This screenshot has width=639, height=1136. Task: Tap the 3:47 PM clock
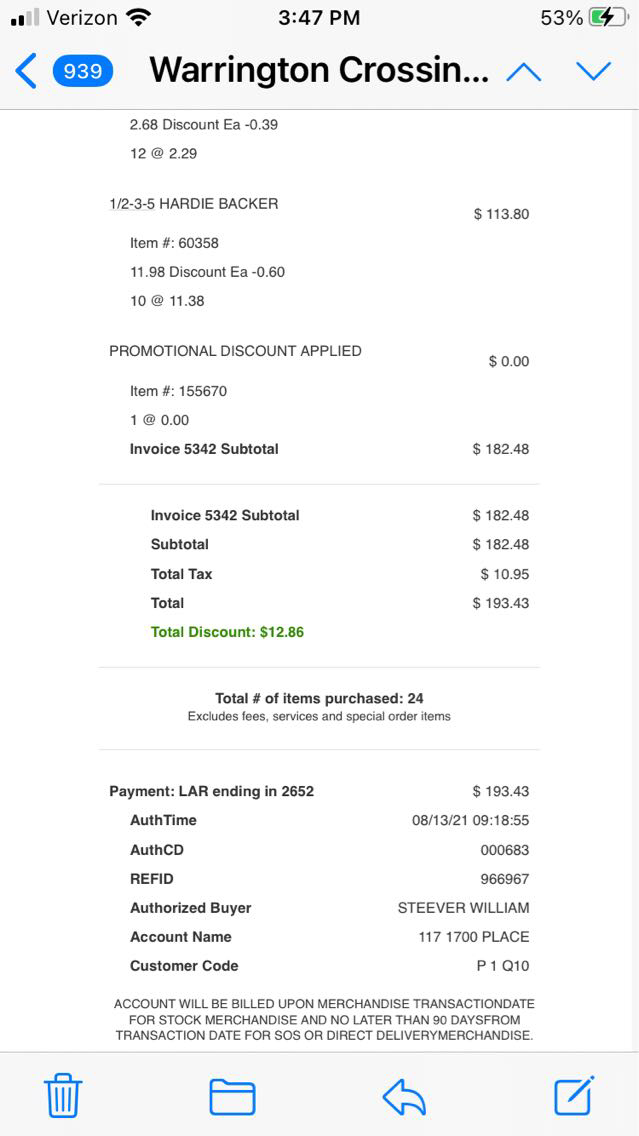[x=319, y=18]
